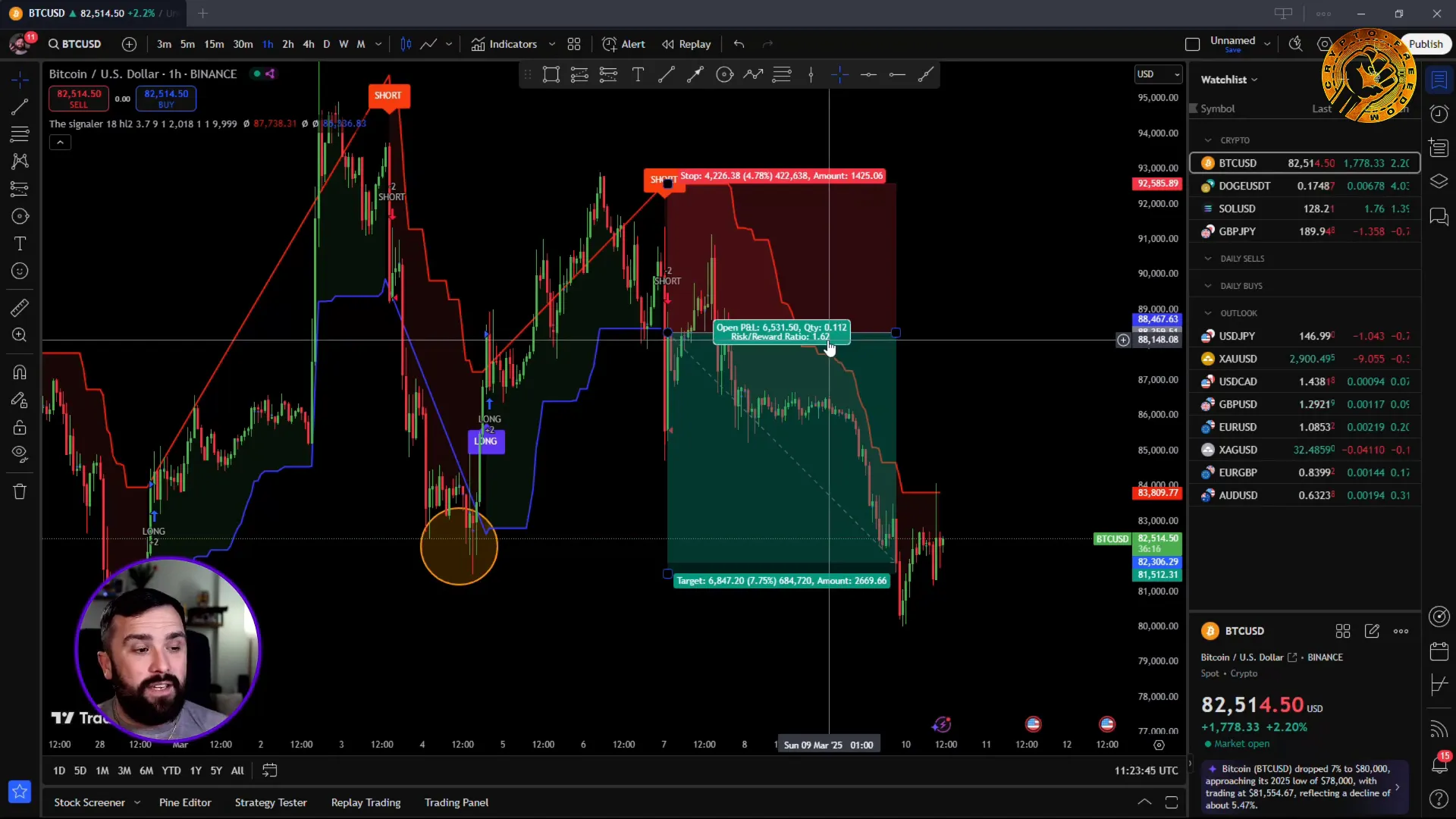Expand the timeframe dropdown arrow
This screenshot has width=1456, height=819.
coord(378,44)
